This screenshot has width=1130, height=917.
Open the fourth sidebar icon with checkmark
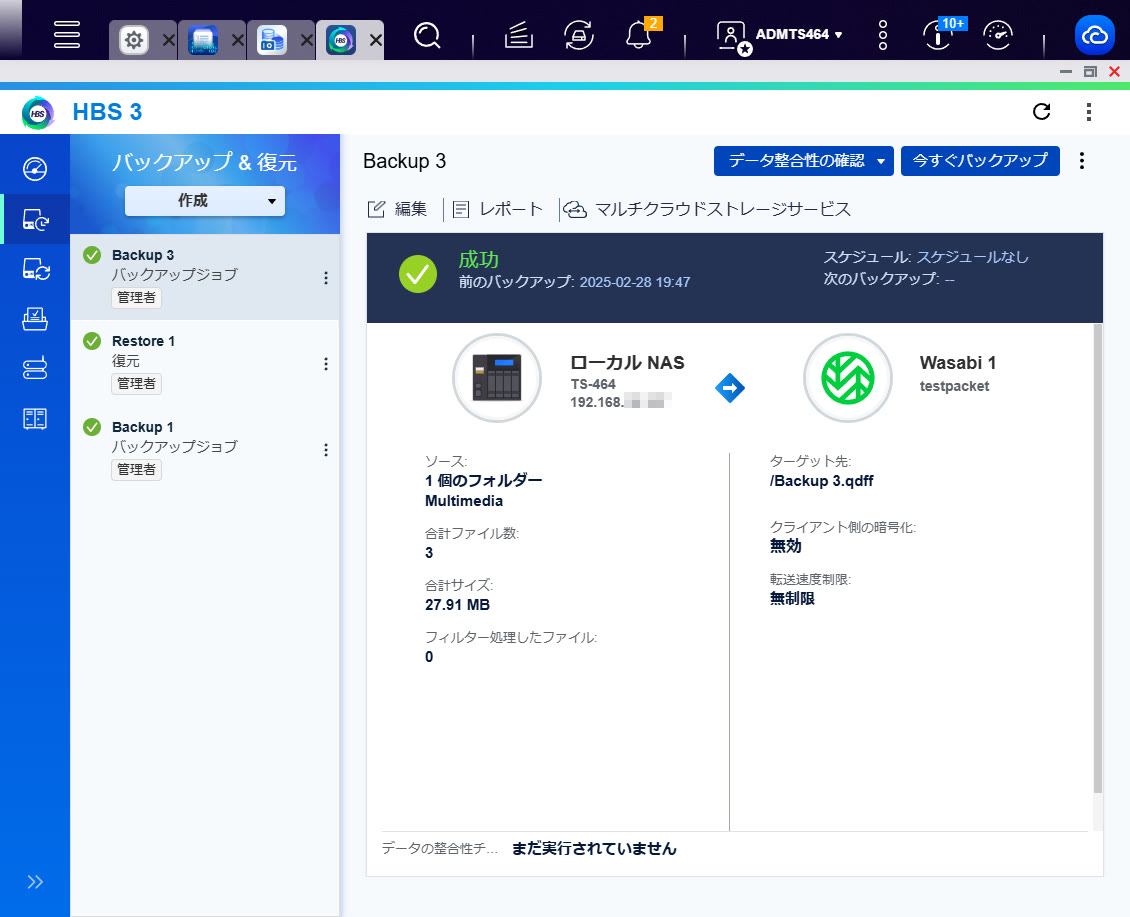[x=35, y=319]
